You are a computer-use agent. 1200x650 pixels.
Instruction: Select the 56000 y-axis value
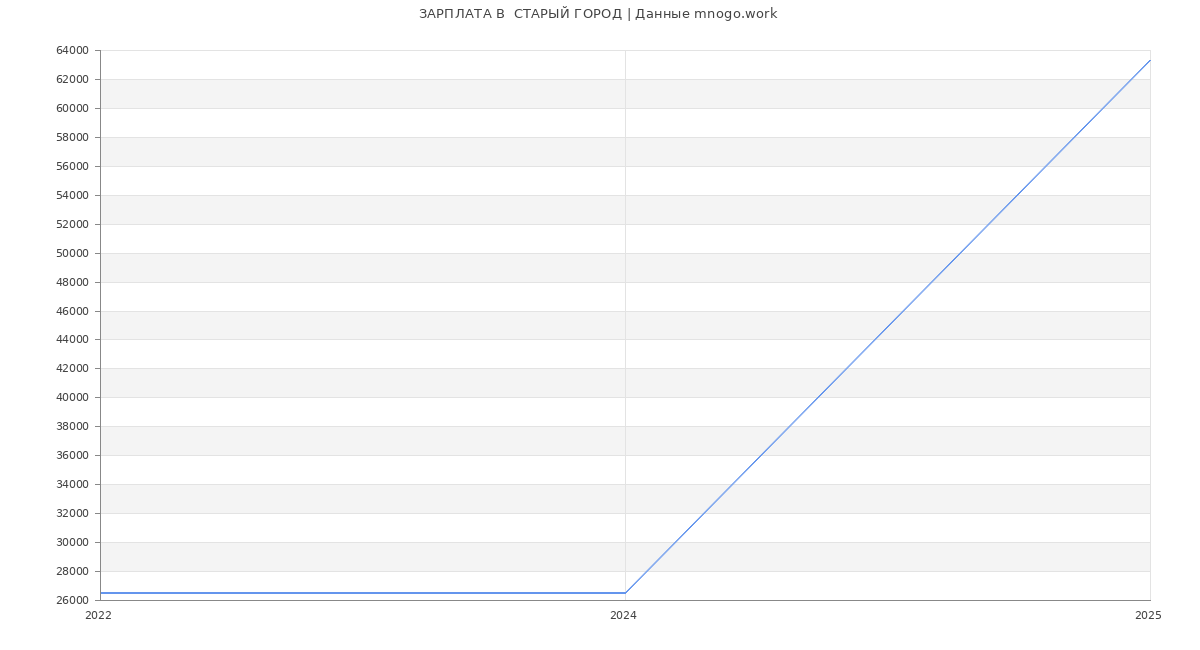(x=73, y=166)
